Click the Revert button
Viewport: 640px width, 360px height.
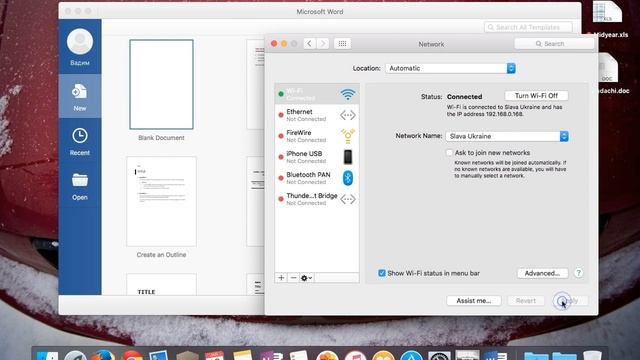pyautogui.click(x=526, y=301)
